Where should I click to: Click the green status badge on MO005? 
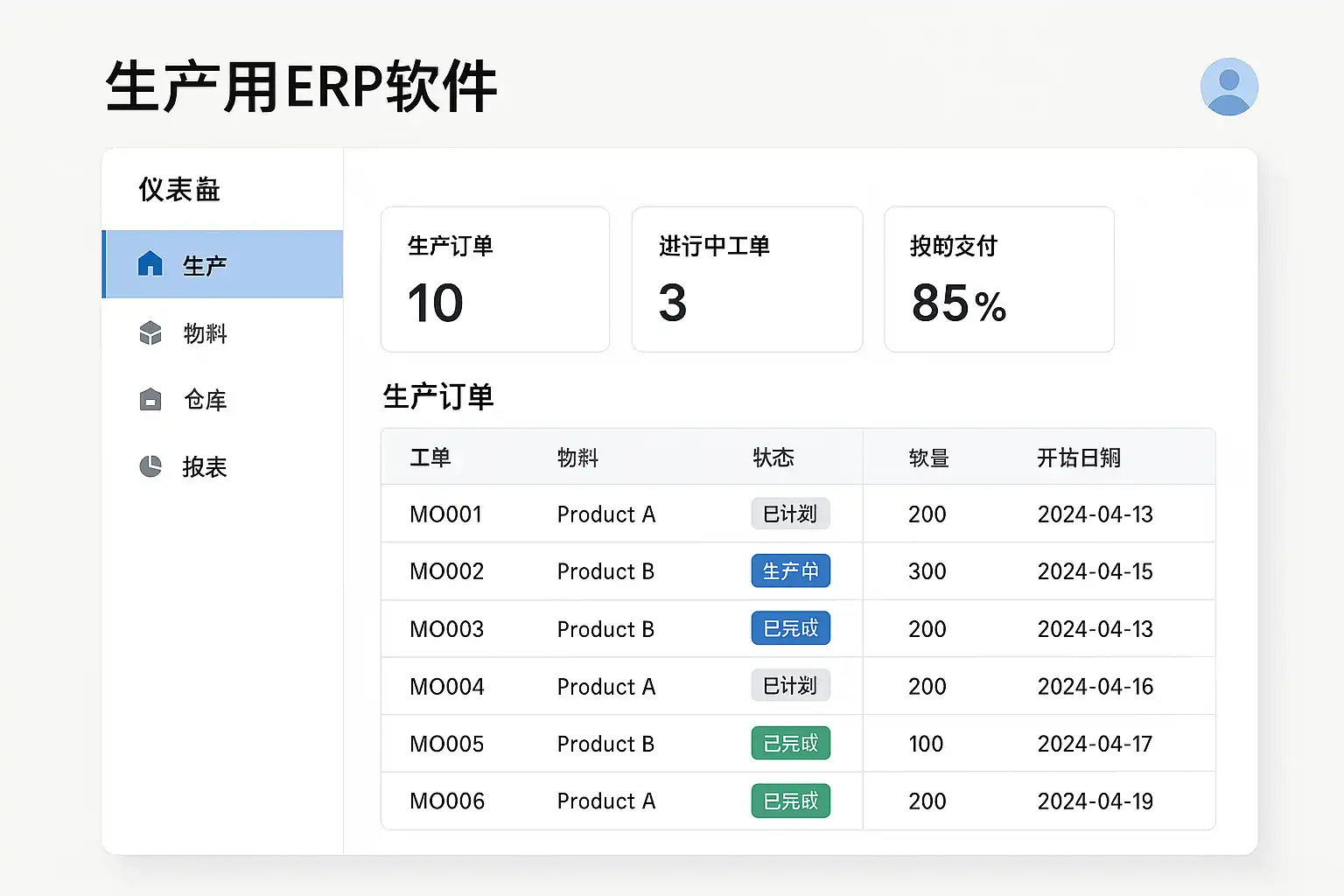(790, 744)
